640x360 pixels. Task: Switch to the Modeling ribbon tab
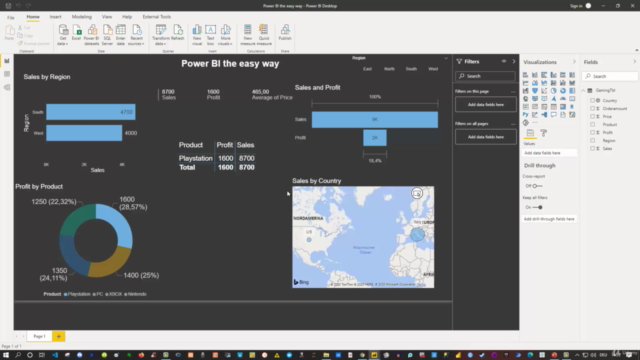82,17
